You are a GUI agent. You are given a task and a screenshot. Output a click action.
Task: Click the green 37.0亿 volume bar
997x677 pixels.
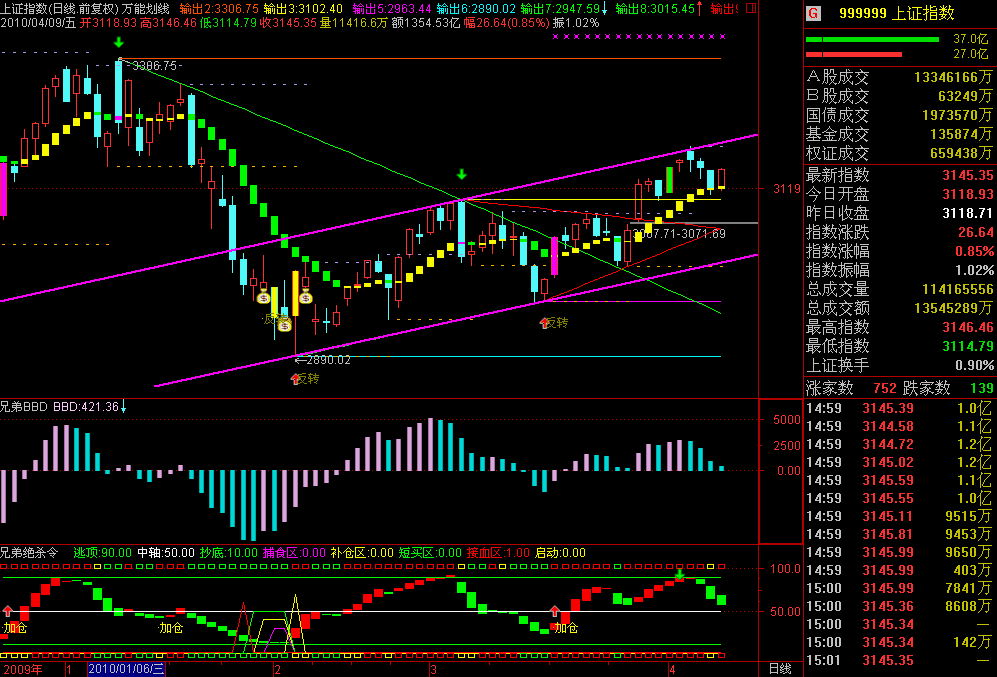pyautogui.click(x=872, y=39)
